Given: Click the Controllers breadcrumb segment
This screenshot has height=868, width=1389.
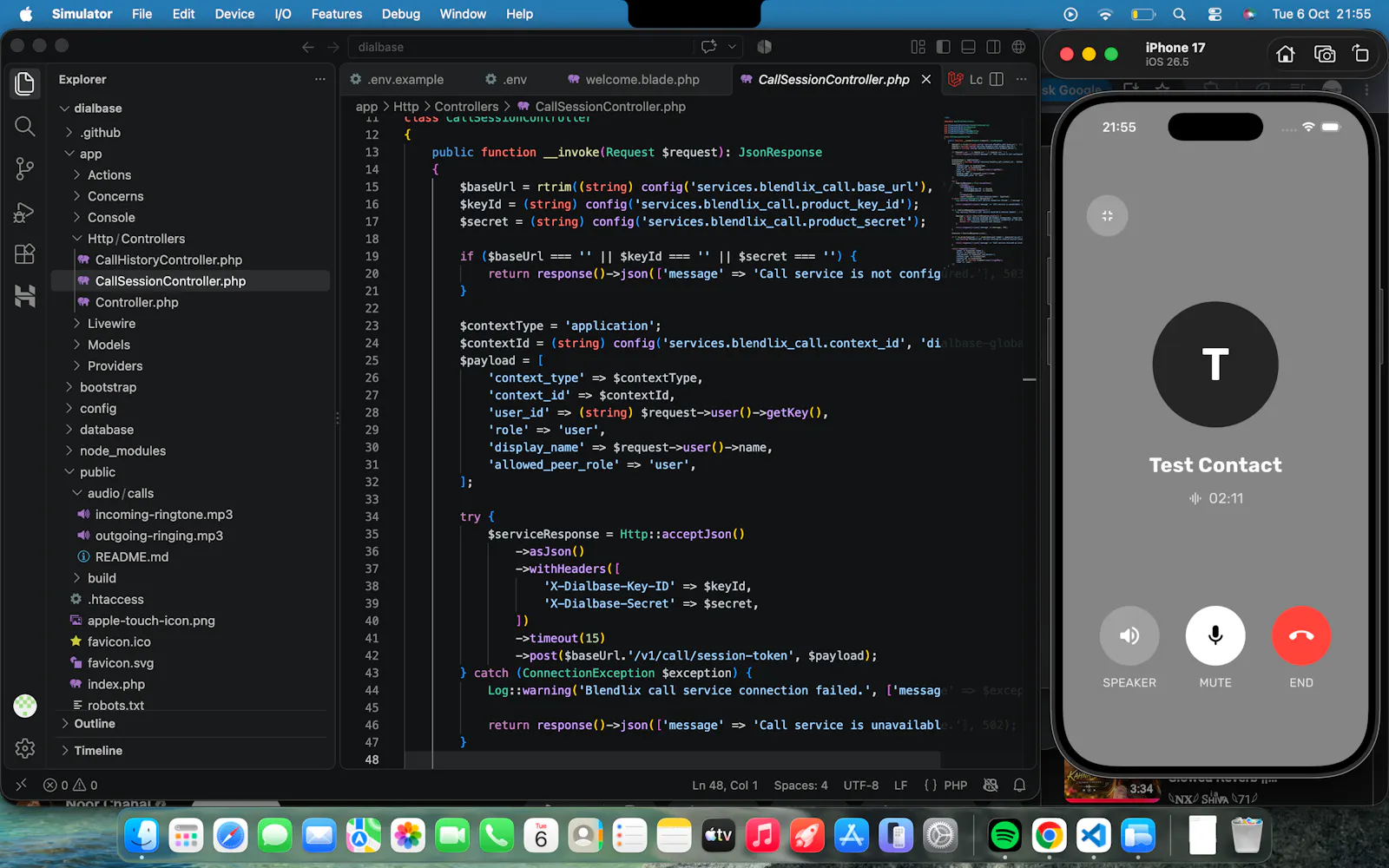Looking at the screenshot, I should coord(466,107).
